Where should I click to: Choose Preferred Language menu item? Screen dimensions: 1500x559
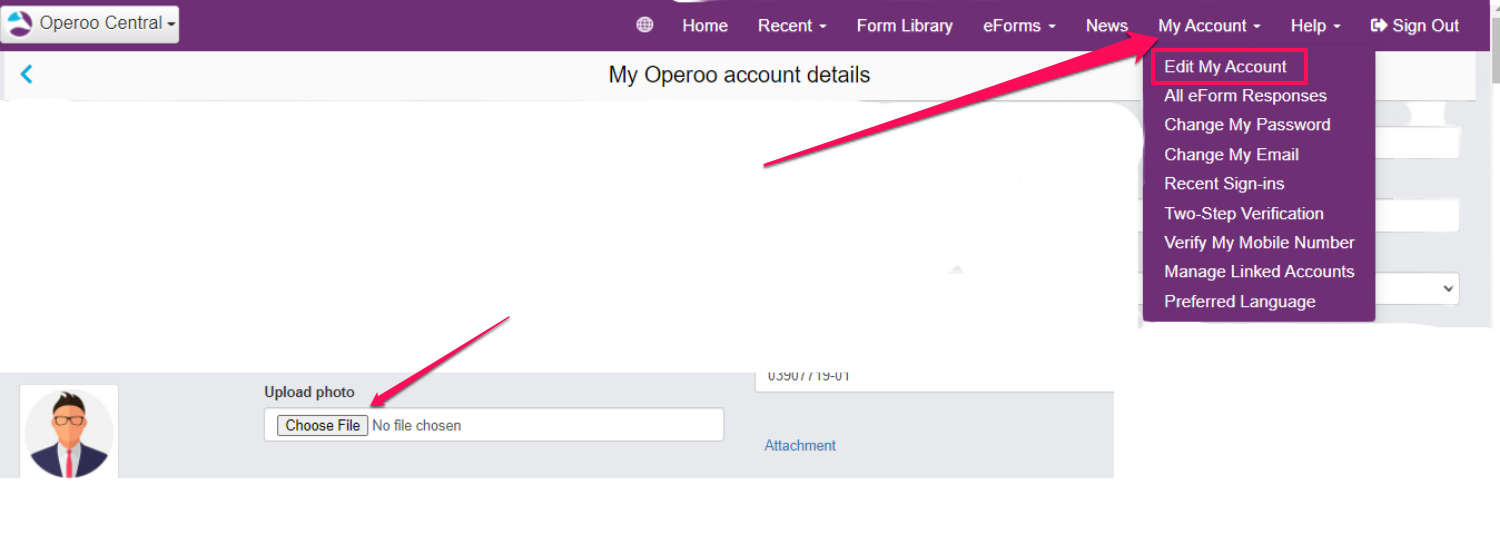point(1239,301)
